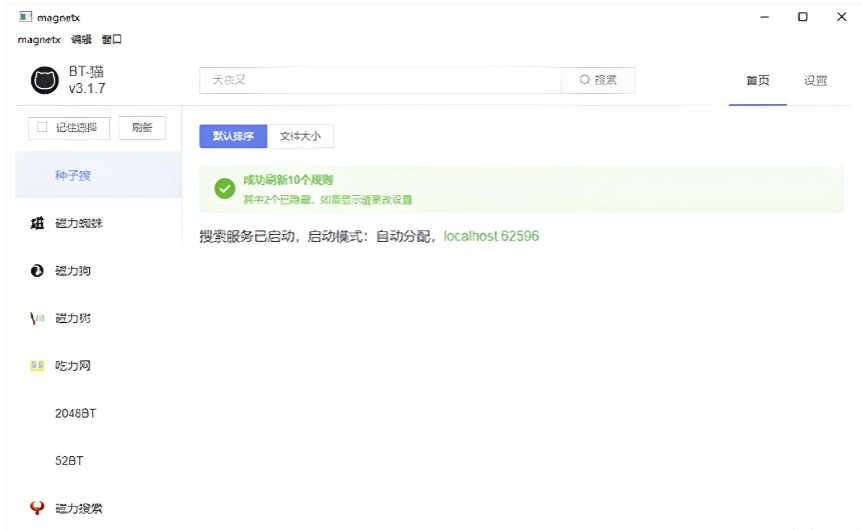Open the 窗口 menu
Viewport: 862px width, 530px height.
pos(112,40)
